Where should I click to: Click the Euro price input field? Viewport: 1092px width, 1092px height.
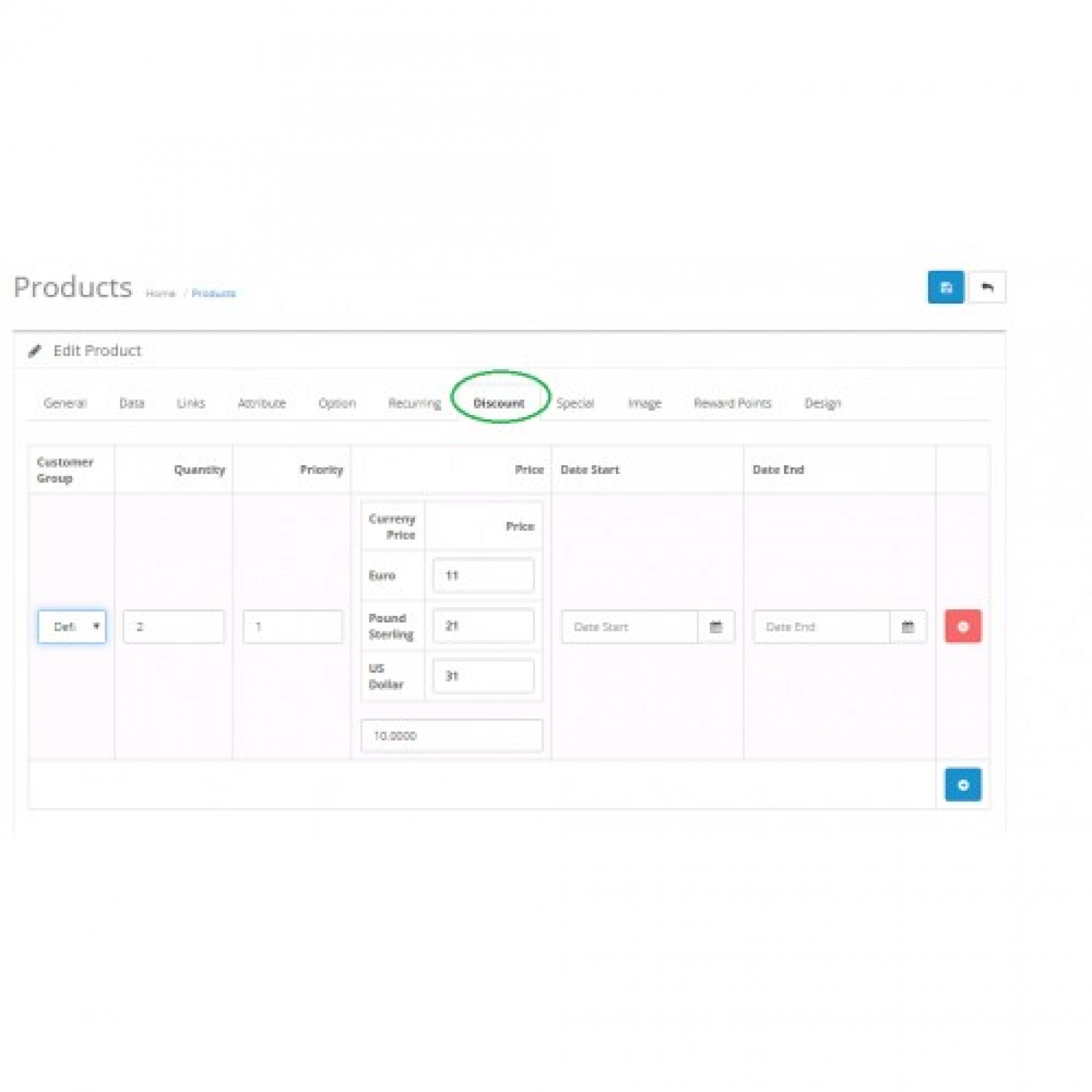click(x=483, y=576)
